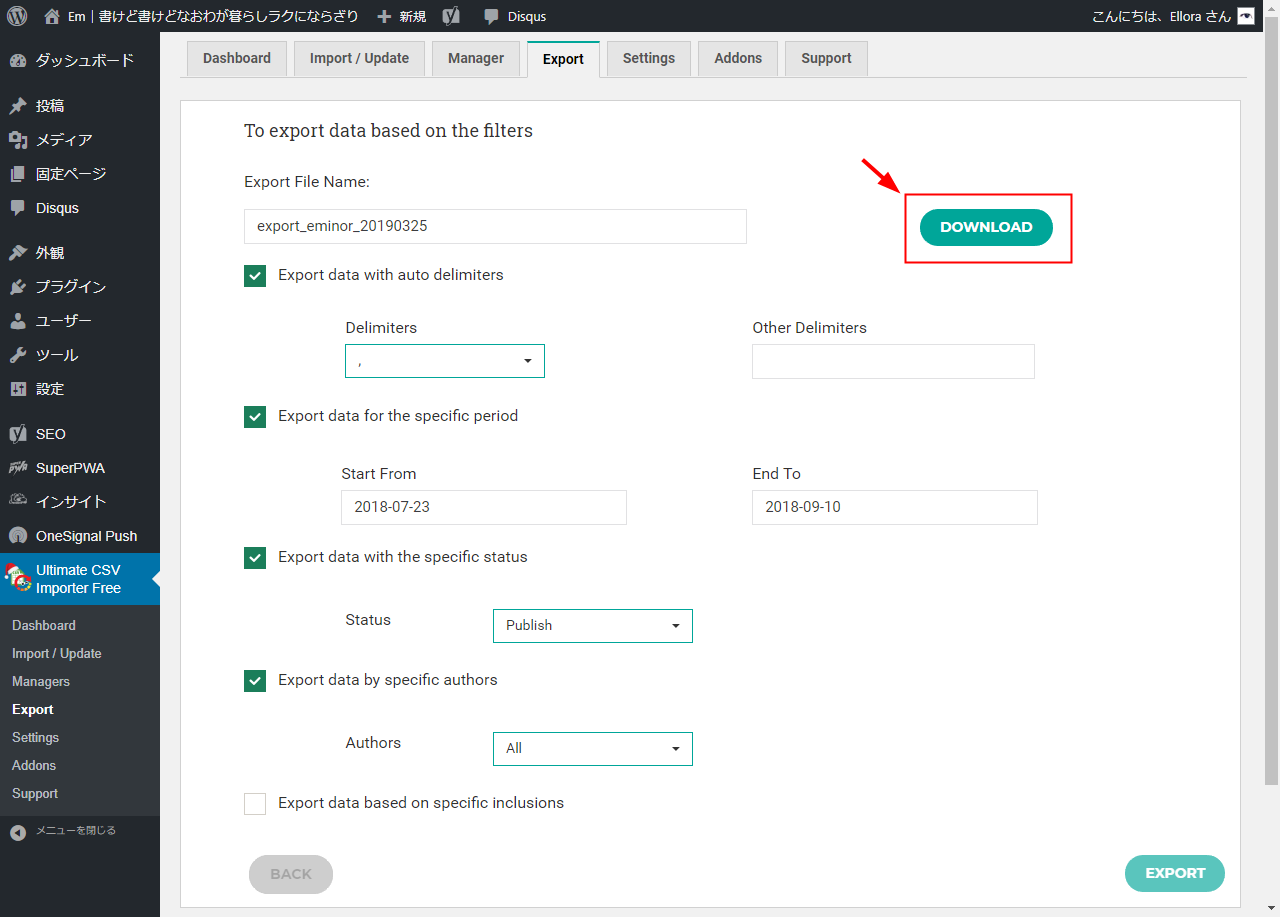Open the site home icon in admin bar
Screen dimensions: 1280x917
(x=53, y=16)
